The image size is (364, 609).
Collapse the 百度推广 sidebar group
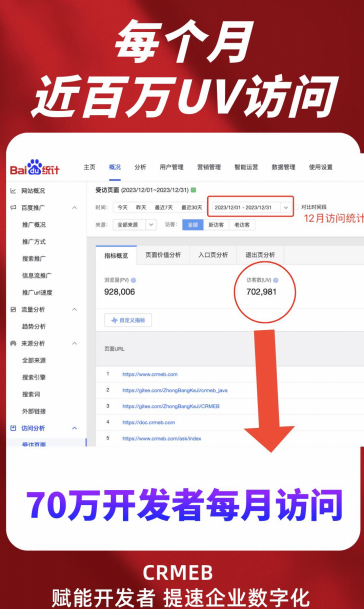coord(75,208)
